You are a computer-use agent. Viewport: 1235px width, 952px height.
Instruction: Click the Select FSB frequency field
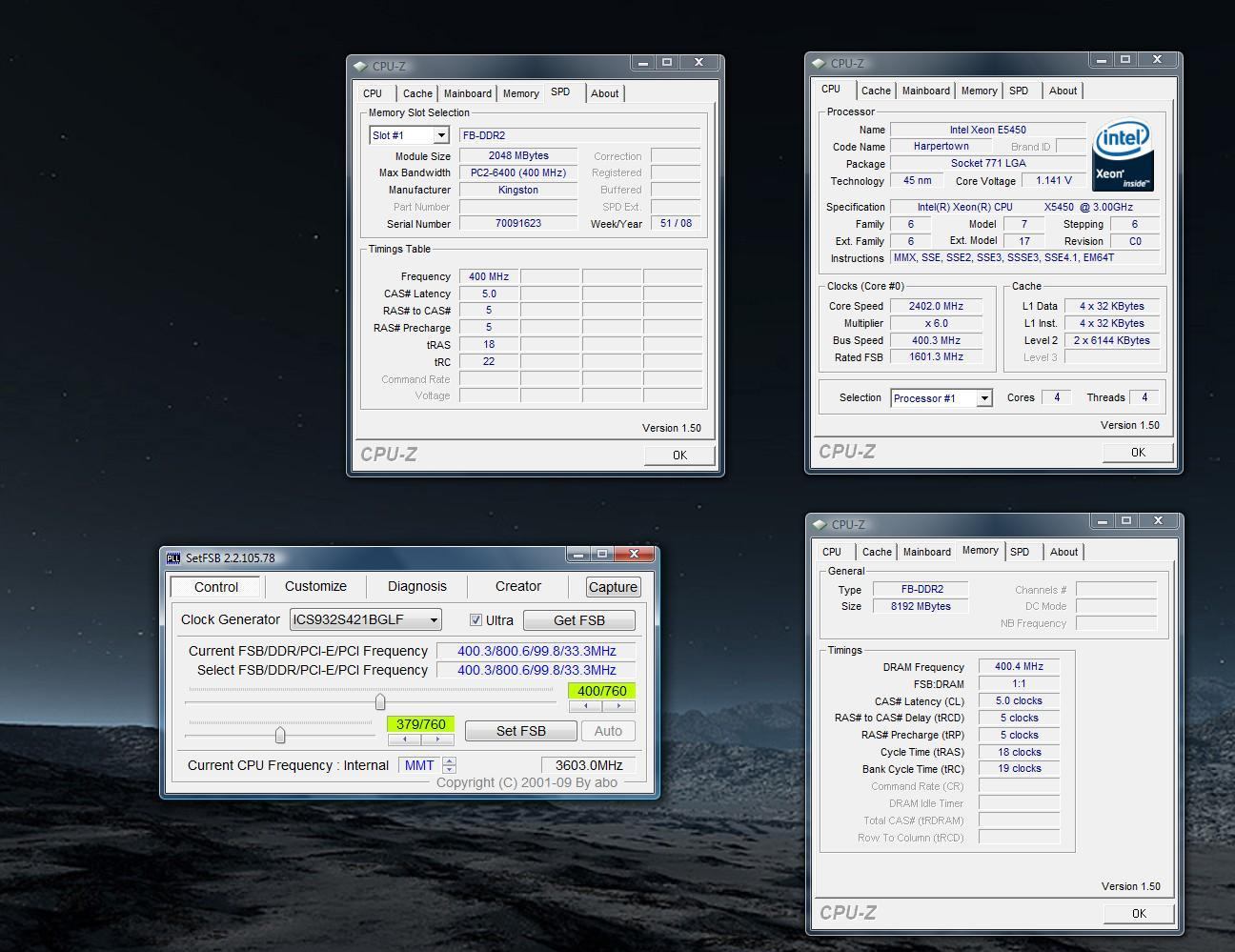(x=537, y=670)
